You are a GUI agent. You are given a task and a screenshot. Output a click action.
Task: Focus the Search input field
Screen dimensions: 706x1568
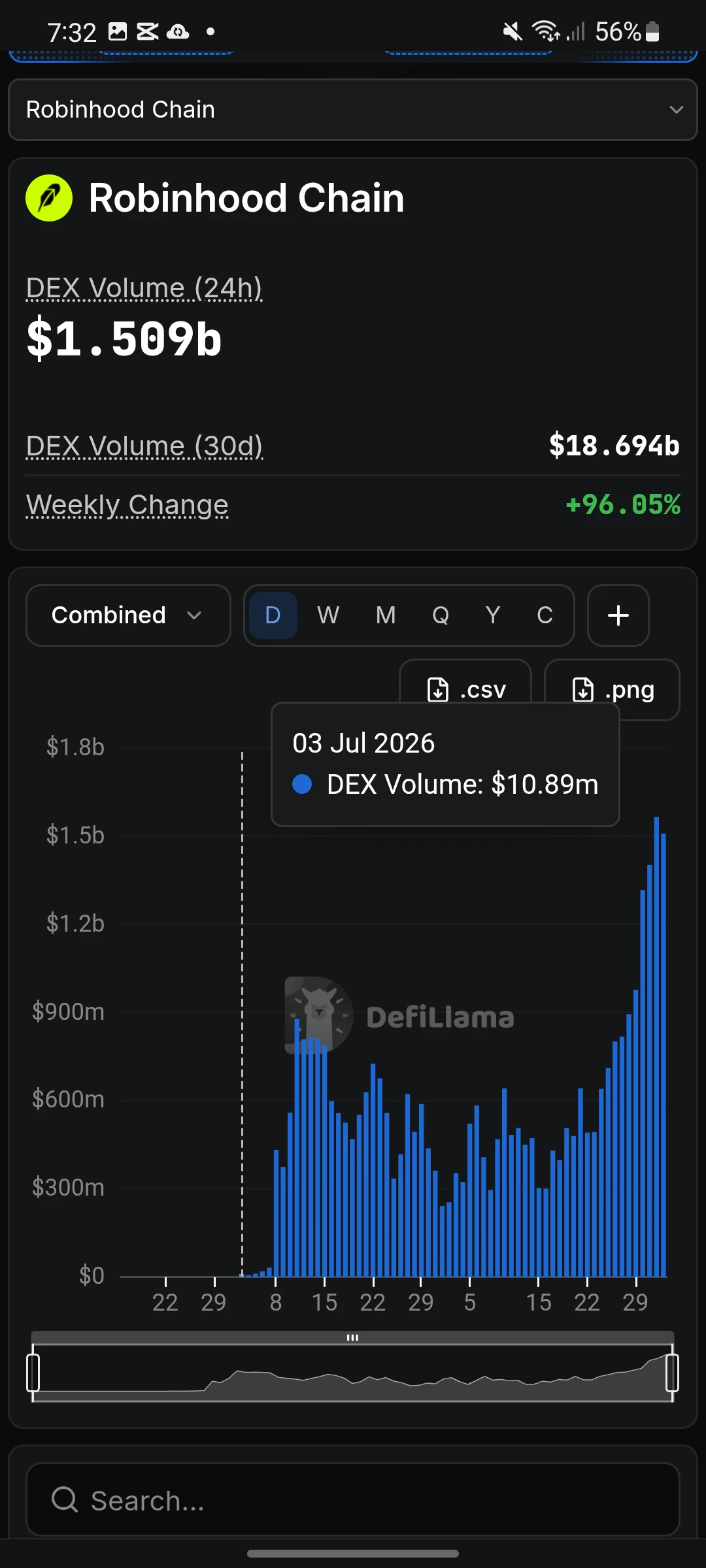(x=353, y=1499)
